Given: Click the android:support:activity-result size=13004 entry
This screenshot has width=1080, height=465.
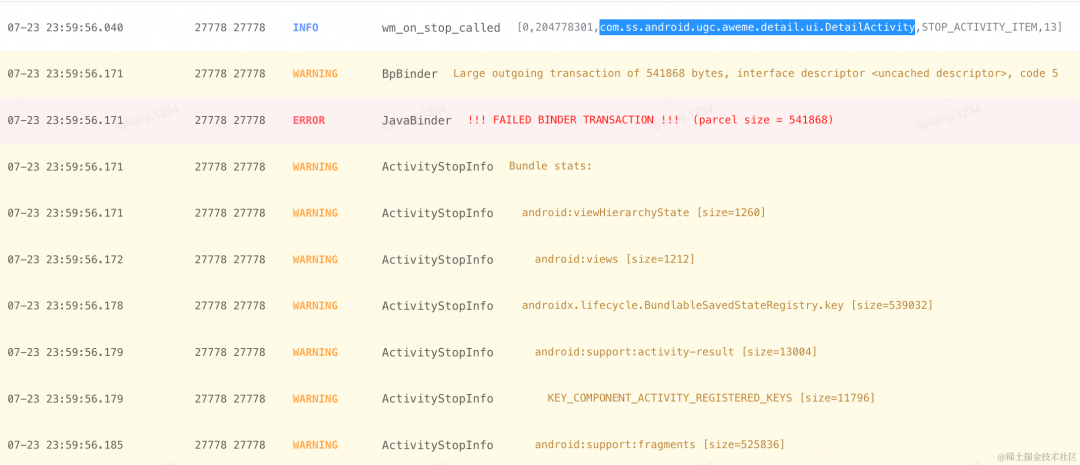Looking at the screenshot, I should click(x=676, y=352).
